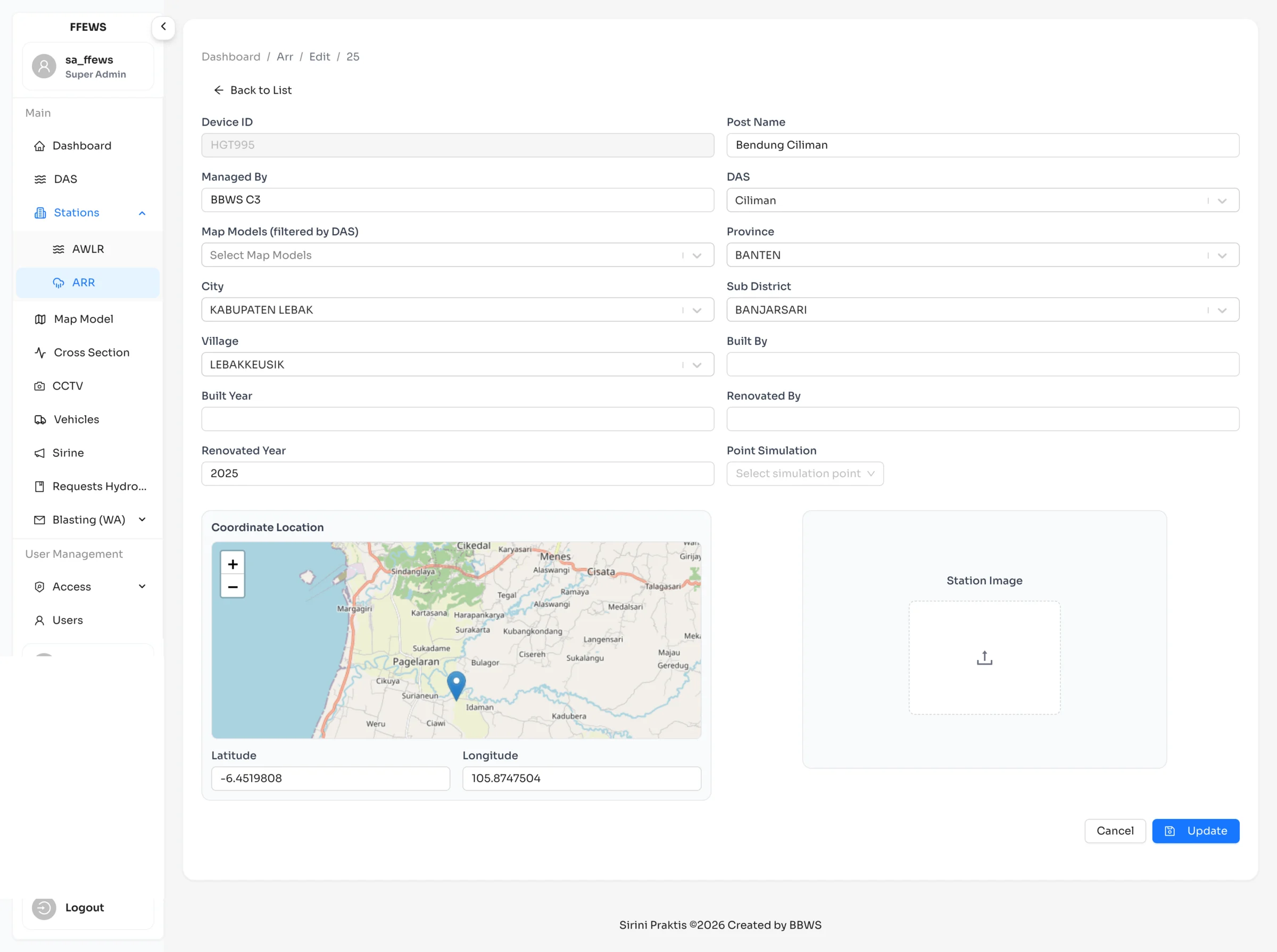Open the Sub District BANJARSARI dropdown
The width and height of the screenshot is (1277, 952).
click(983, 310)
